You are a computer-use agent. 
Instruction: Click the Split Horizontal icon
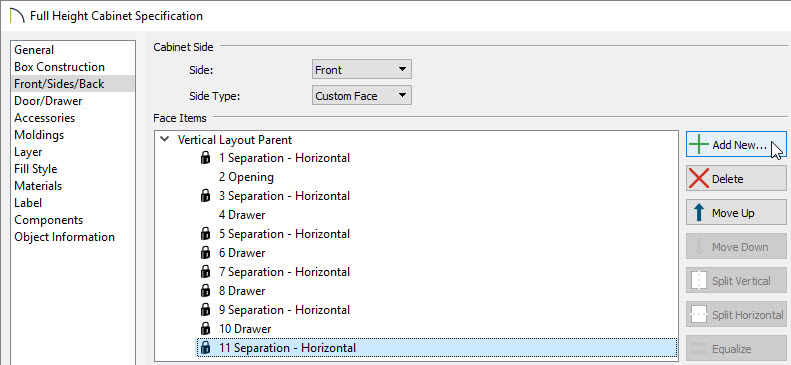699,315
